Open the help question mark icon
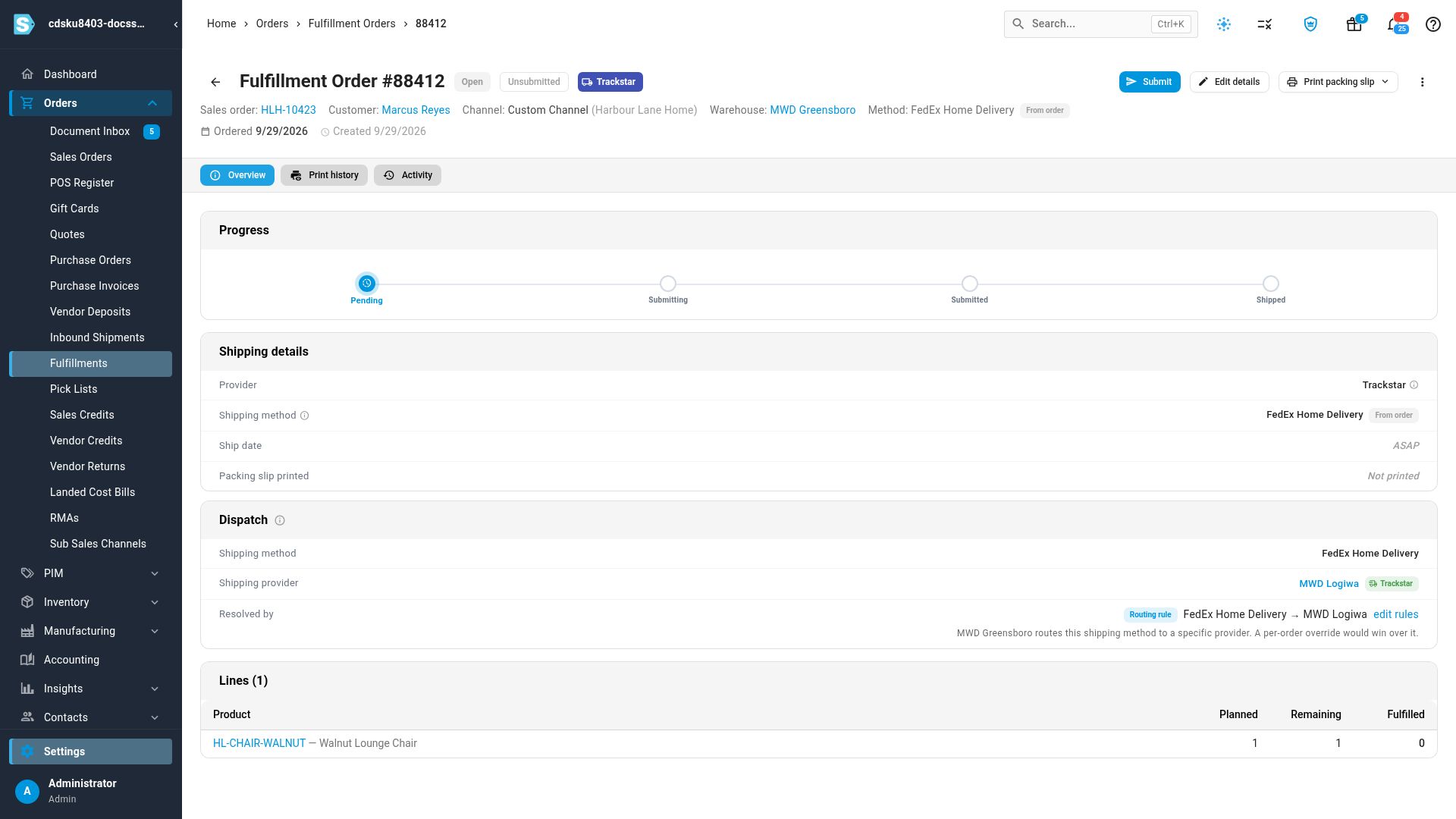Viewport: 1456px width, 819px height. point(1432,24)
